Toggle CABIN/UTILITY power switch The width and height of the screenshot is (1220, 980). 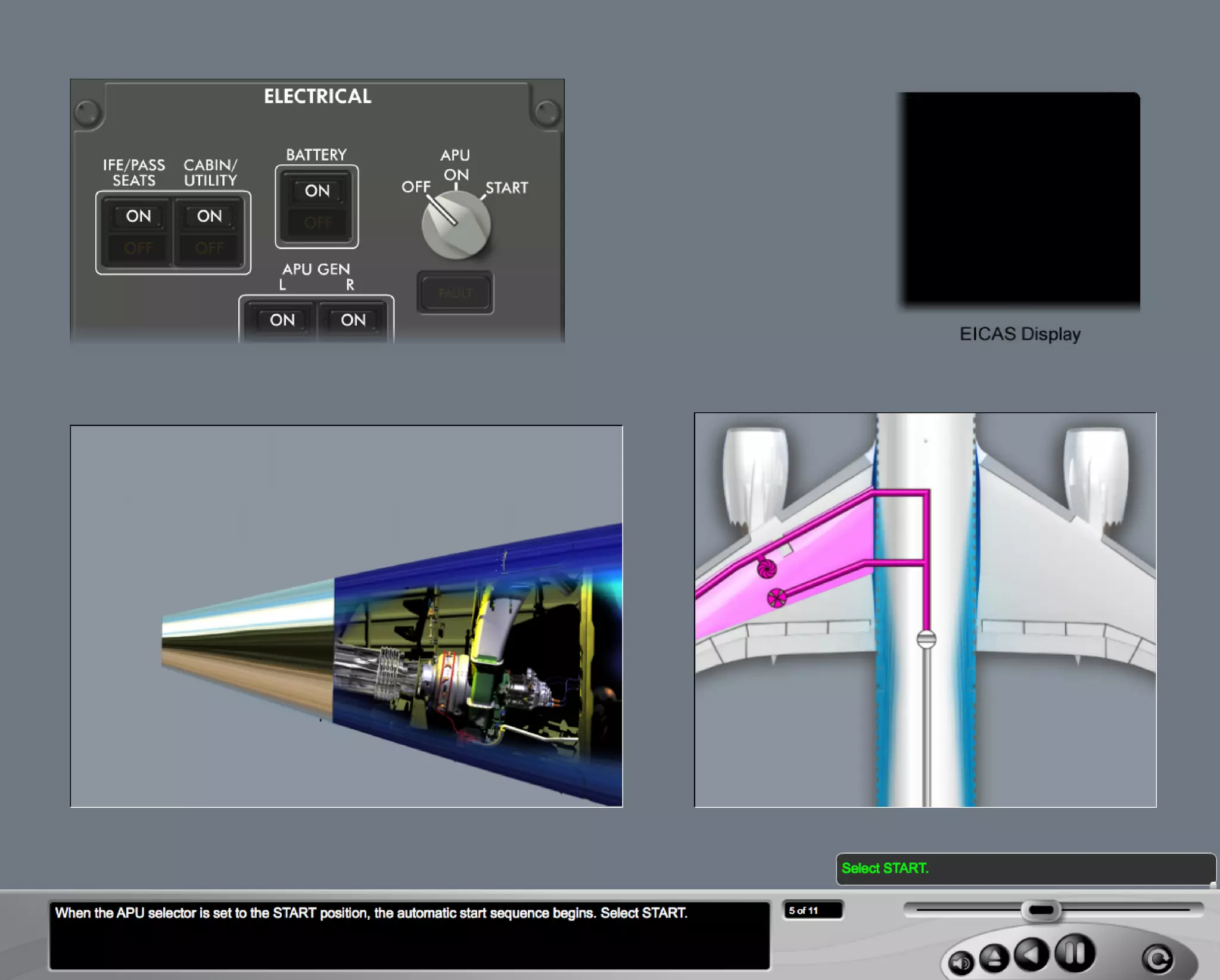click(209, 232)
